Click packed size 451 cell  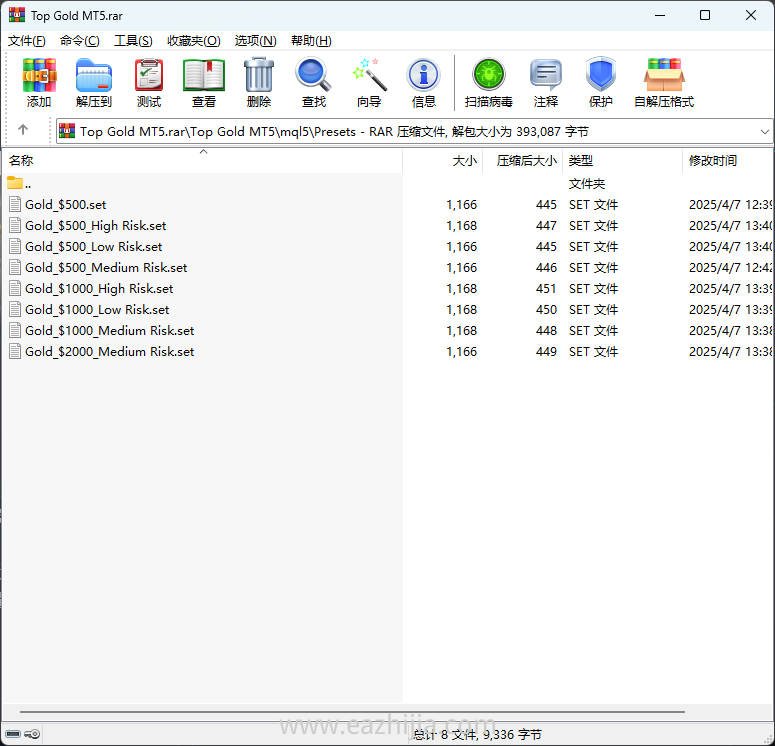pyautogui.click(x=546, y=288)
